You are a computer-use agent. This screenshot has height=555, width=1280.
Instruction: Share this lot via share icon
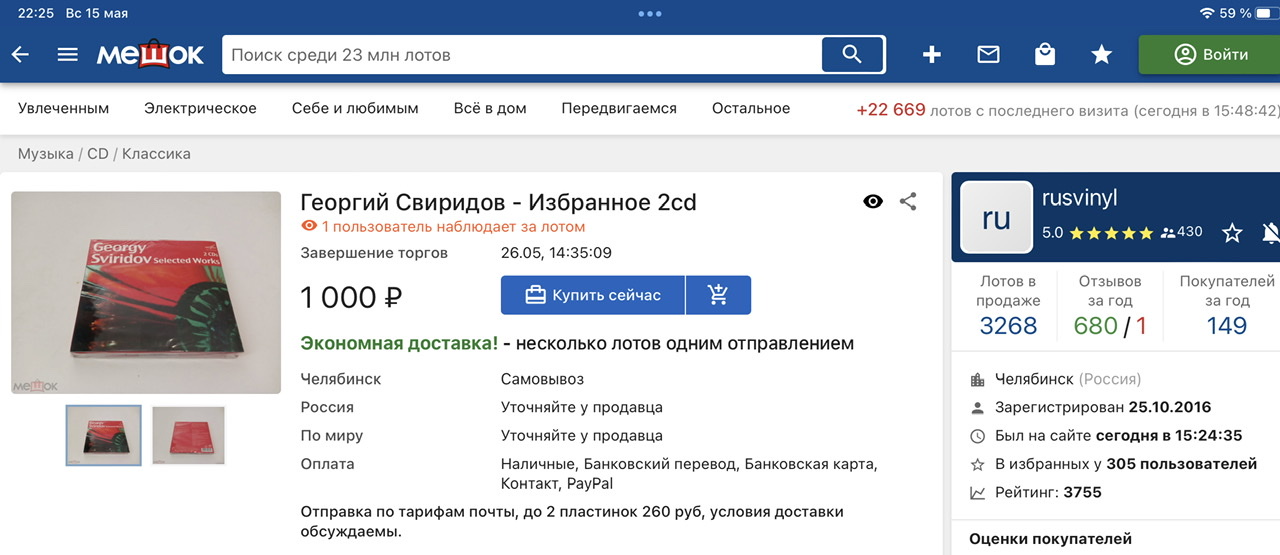(x=908, y=202)
